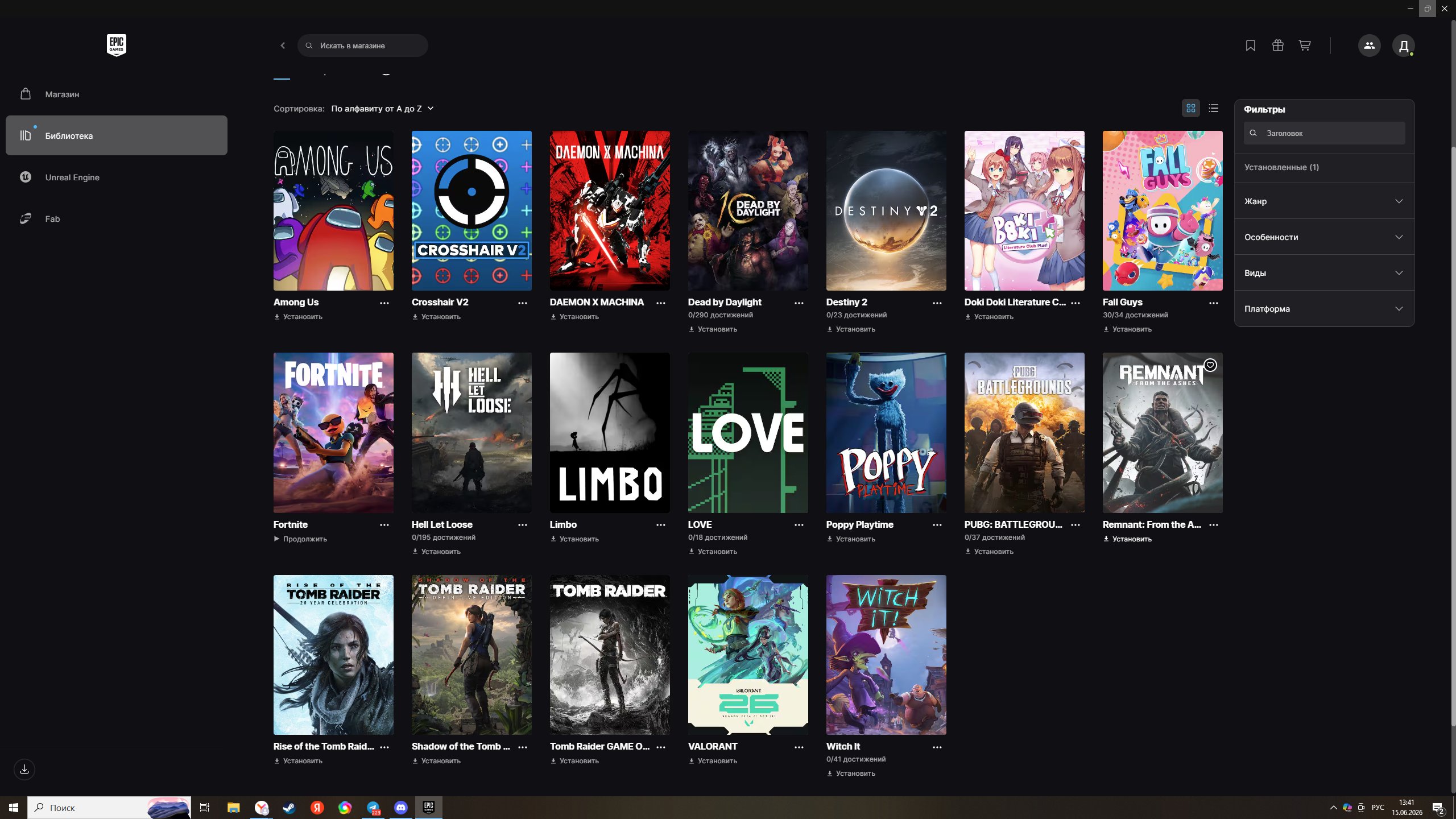Open the user profile avatar
1456x819 pixels.
click(1403, 45)
